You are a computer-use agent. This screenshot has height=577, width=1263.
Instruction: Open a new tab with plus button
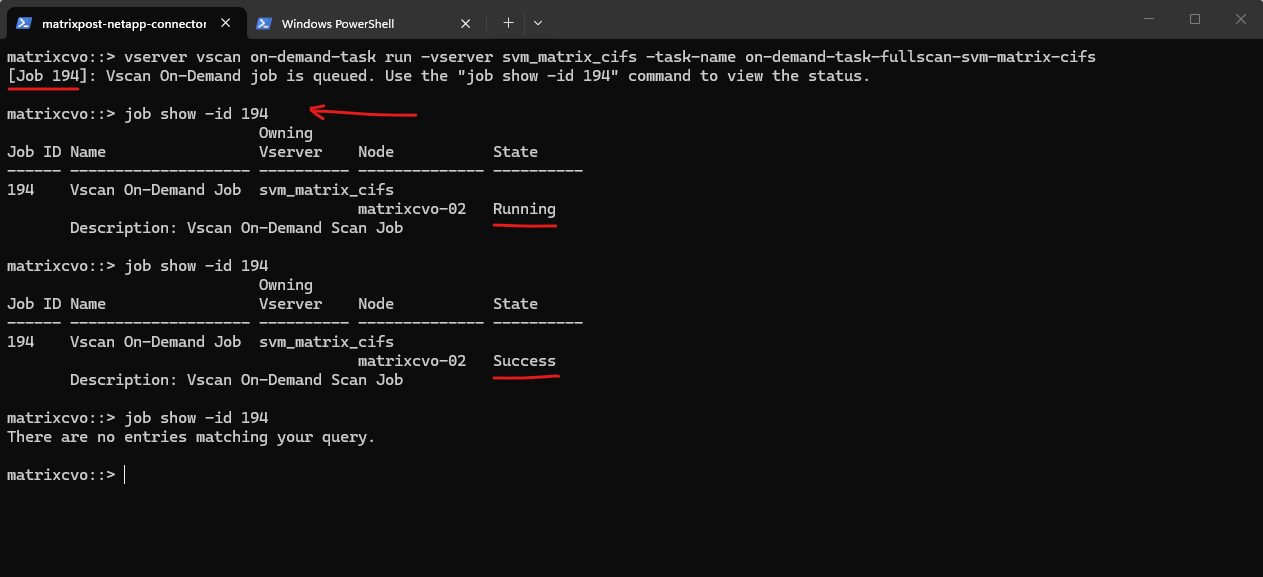tap(508, 22)
